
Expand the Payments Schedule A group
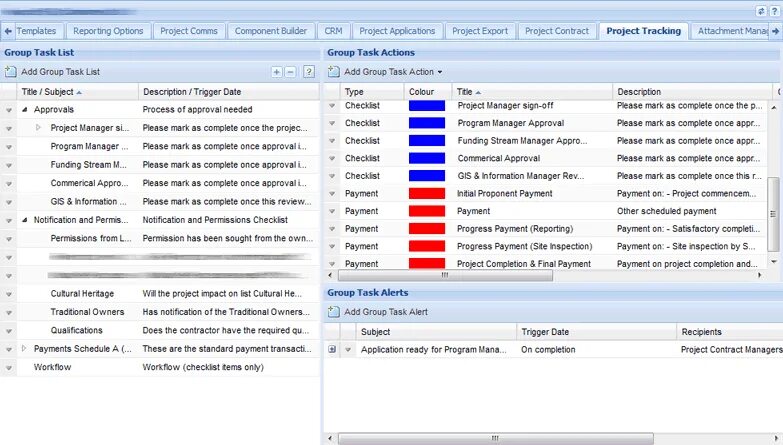tap(23, 349)
